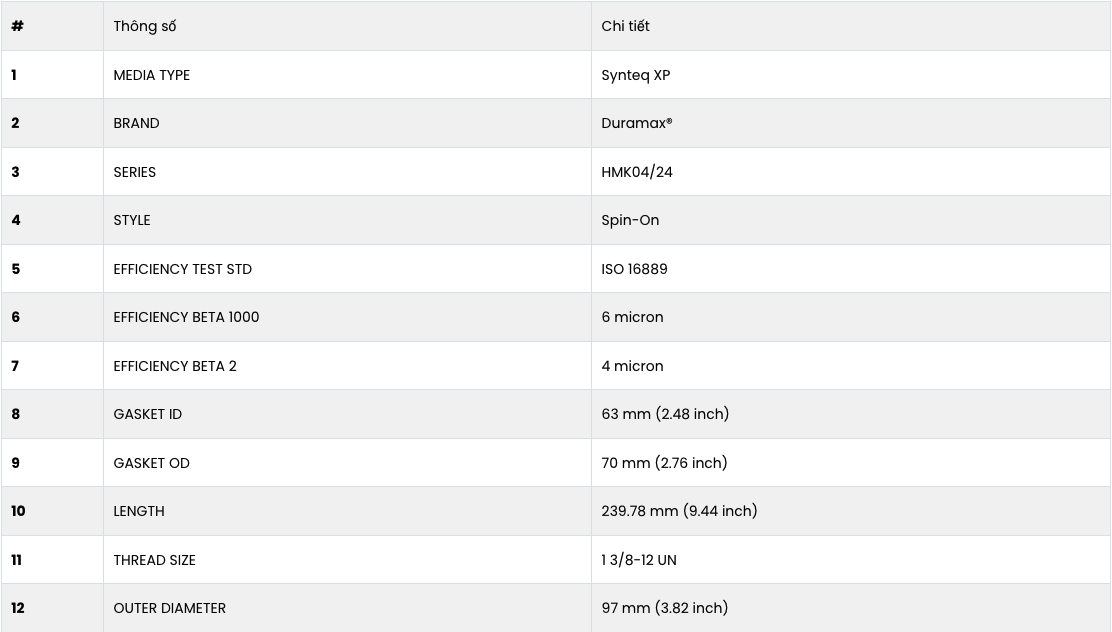The width and height of the screenshot is (1112, 632).
Task: Click the 'ISO 16889' test standard value
Action: click(634, 269)
